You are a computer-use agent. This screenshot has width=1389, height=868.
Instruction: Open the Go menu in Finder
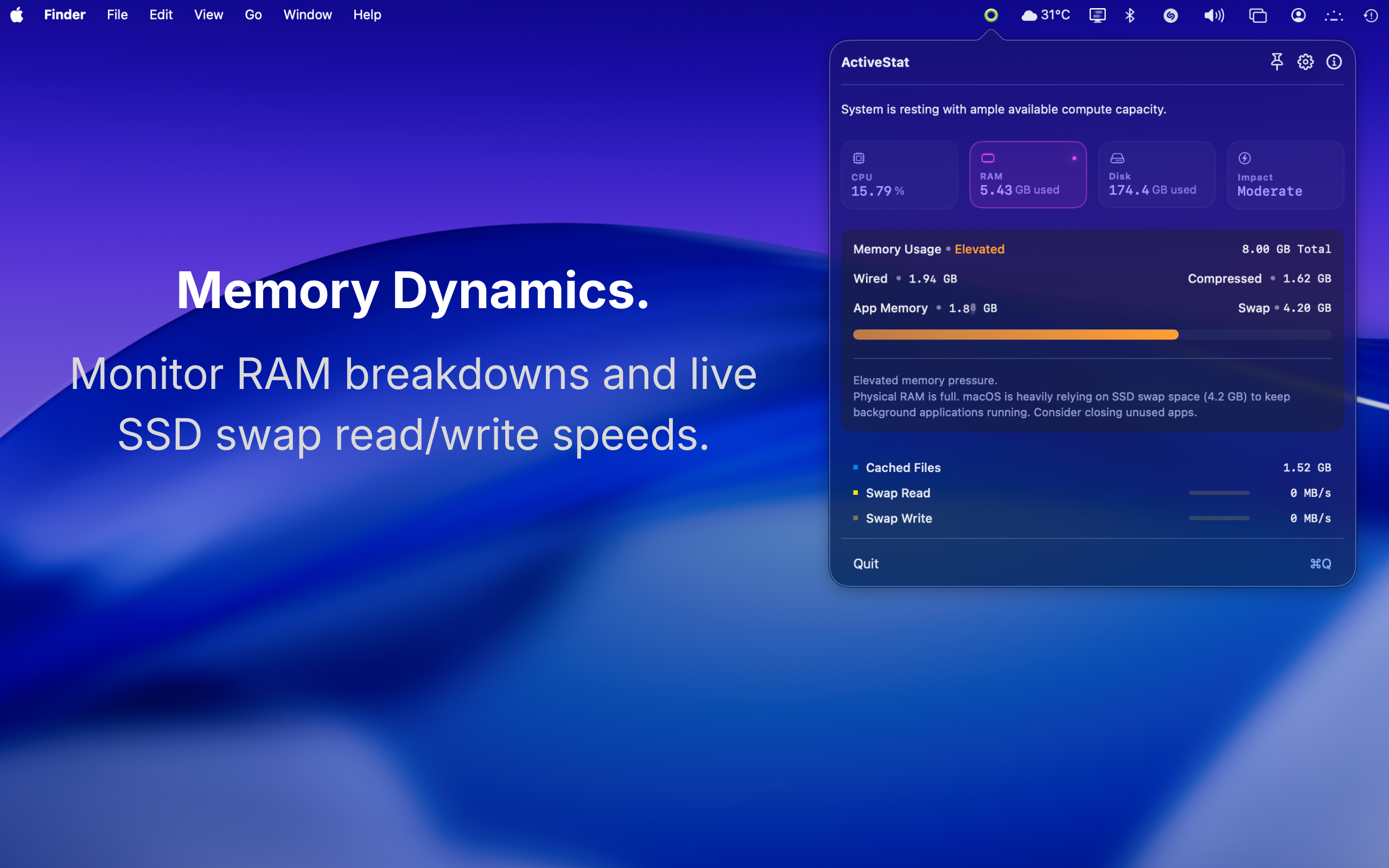coord(252,15)
